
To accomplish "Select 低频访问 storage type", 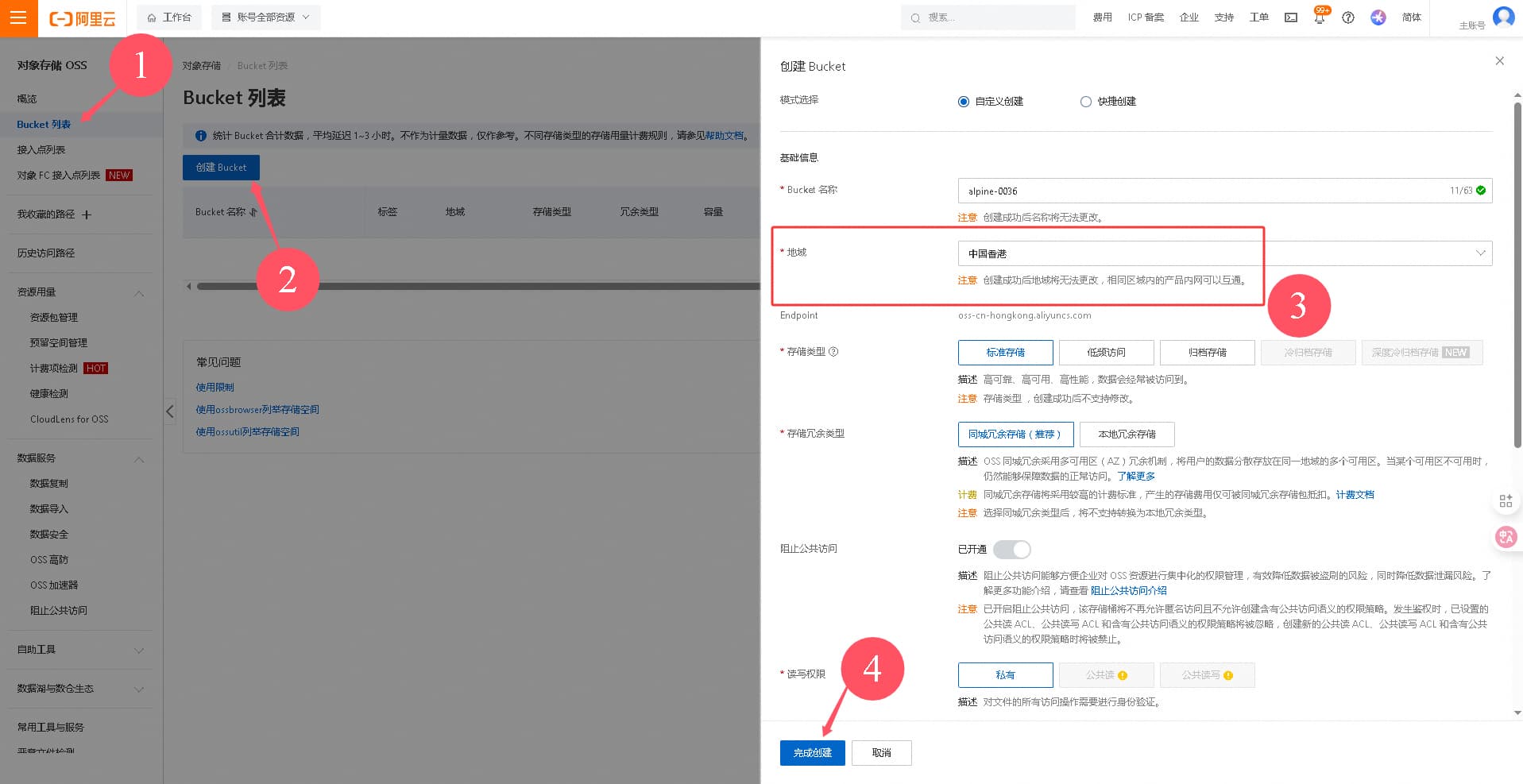I will click(1106, 353).
